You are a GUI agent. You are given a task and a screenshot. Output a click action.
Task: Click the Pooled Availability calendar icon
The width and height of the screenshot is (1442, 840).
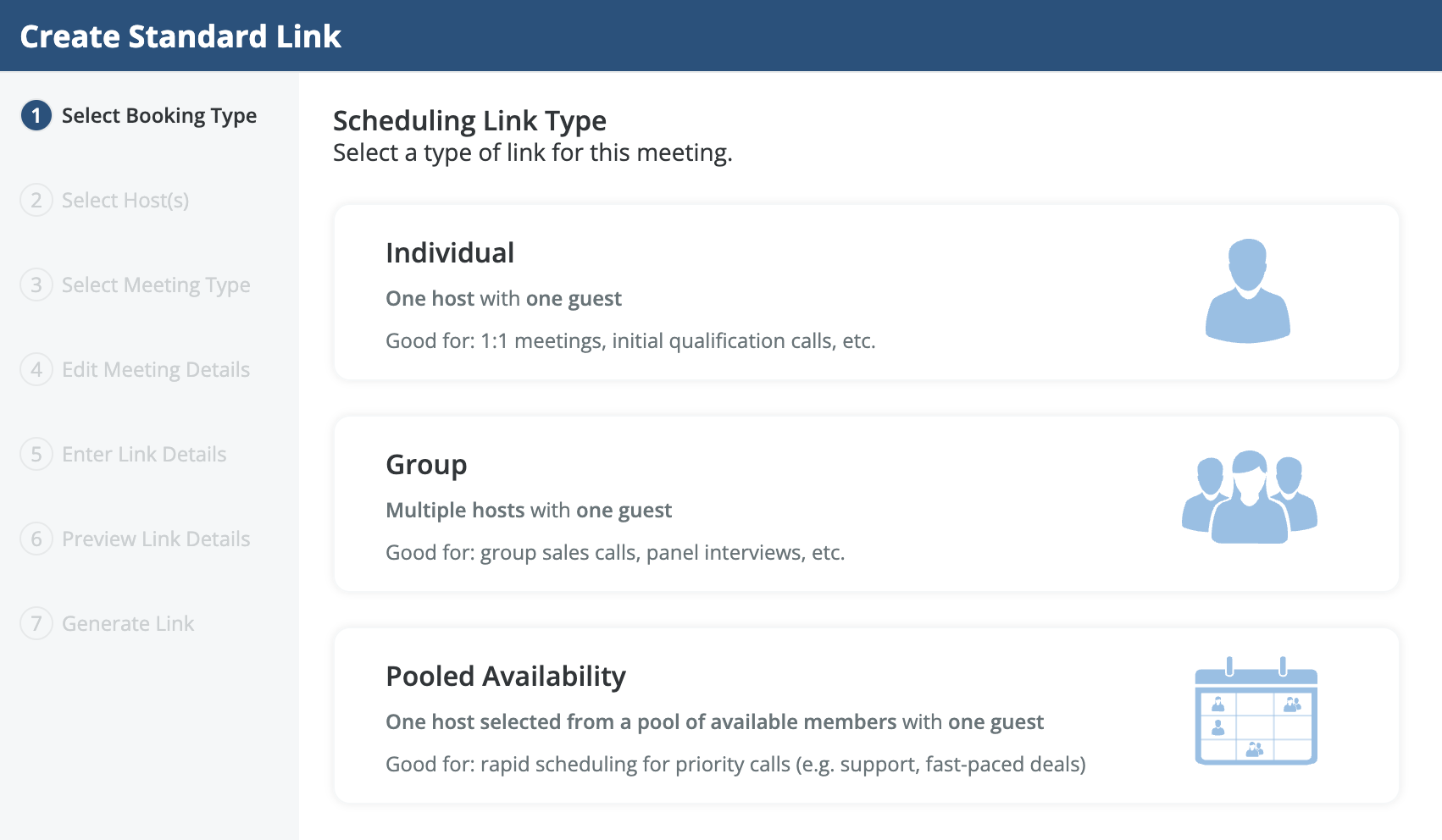tap(1256, 711)
